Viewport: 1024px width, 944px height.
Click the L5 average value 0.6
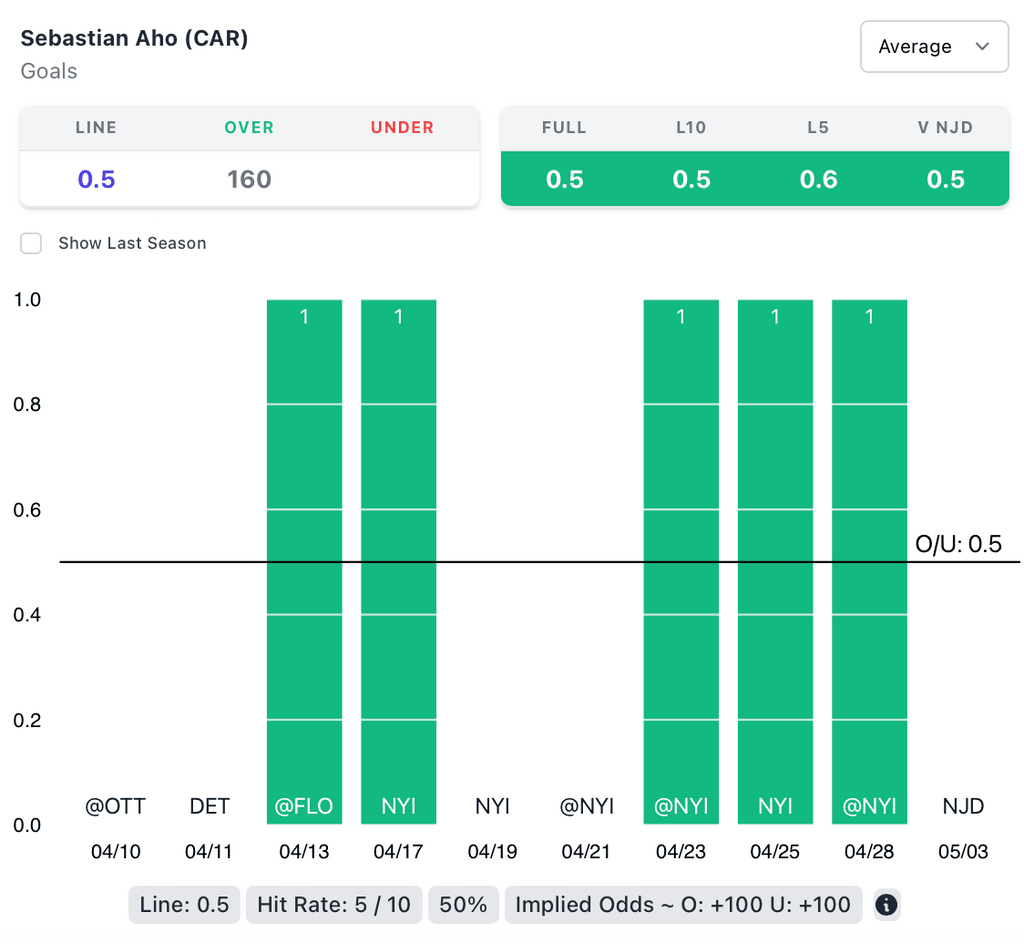[818, 179]
